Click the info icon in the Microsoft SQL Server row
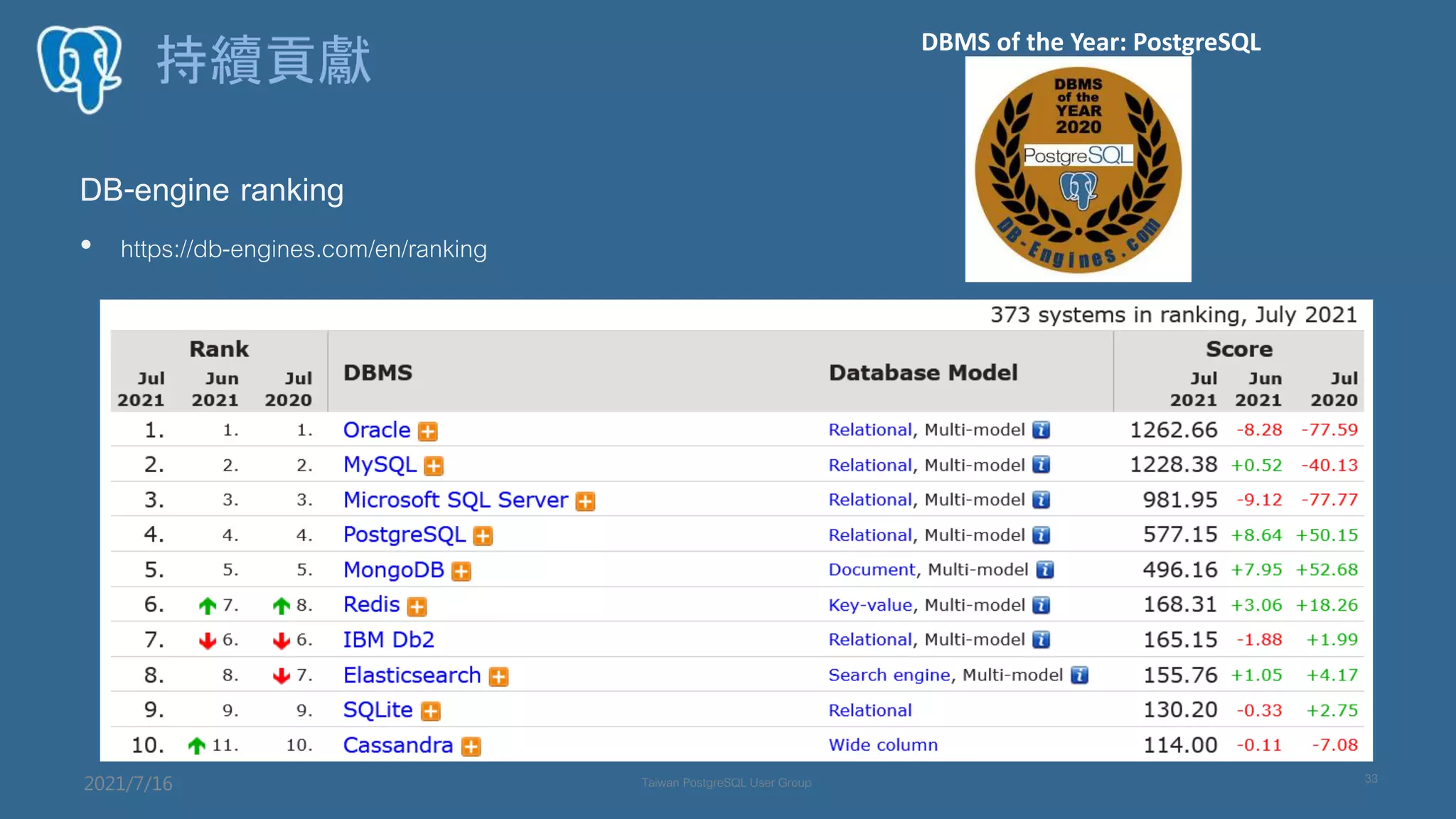1456x819 pixels. click(x=1041, y=500)
